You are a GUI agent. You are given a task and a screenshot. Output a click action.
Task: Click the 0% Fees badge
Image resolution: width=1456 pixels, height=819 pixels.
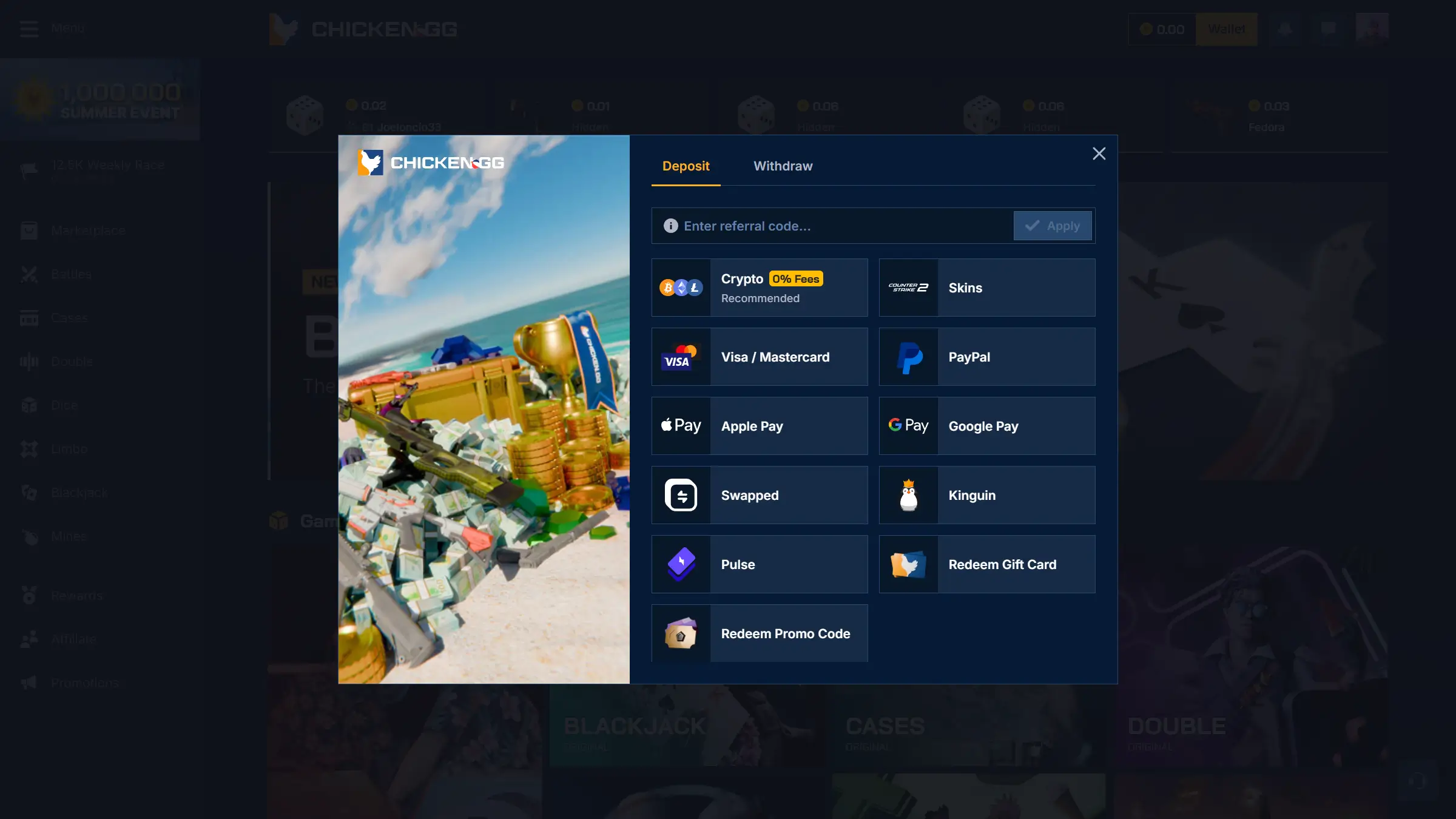[796, 279]
